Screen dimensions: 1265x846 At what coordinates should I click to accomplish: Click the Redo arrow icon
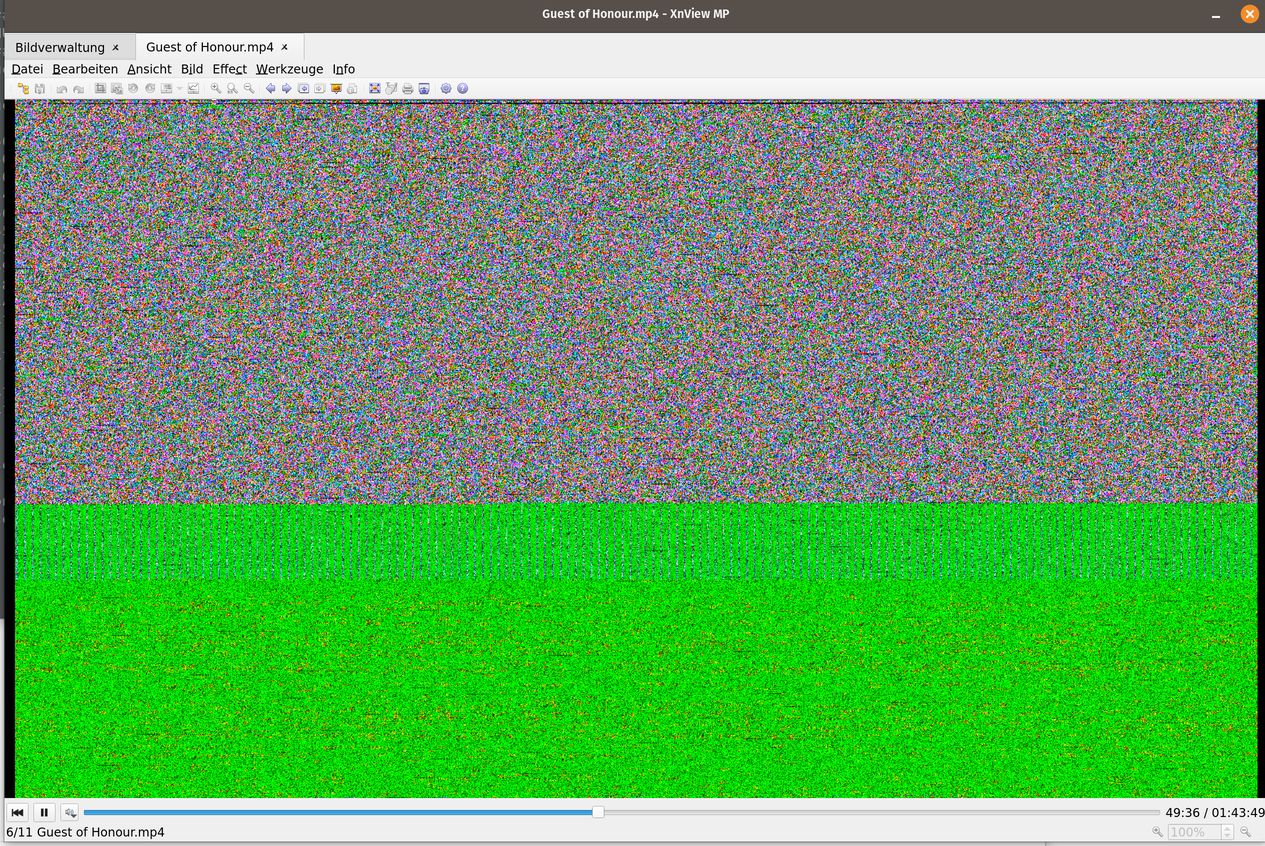pos(78,89)
